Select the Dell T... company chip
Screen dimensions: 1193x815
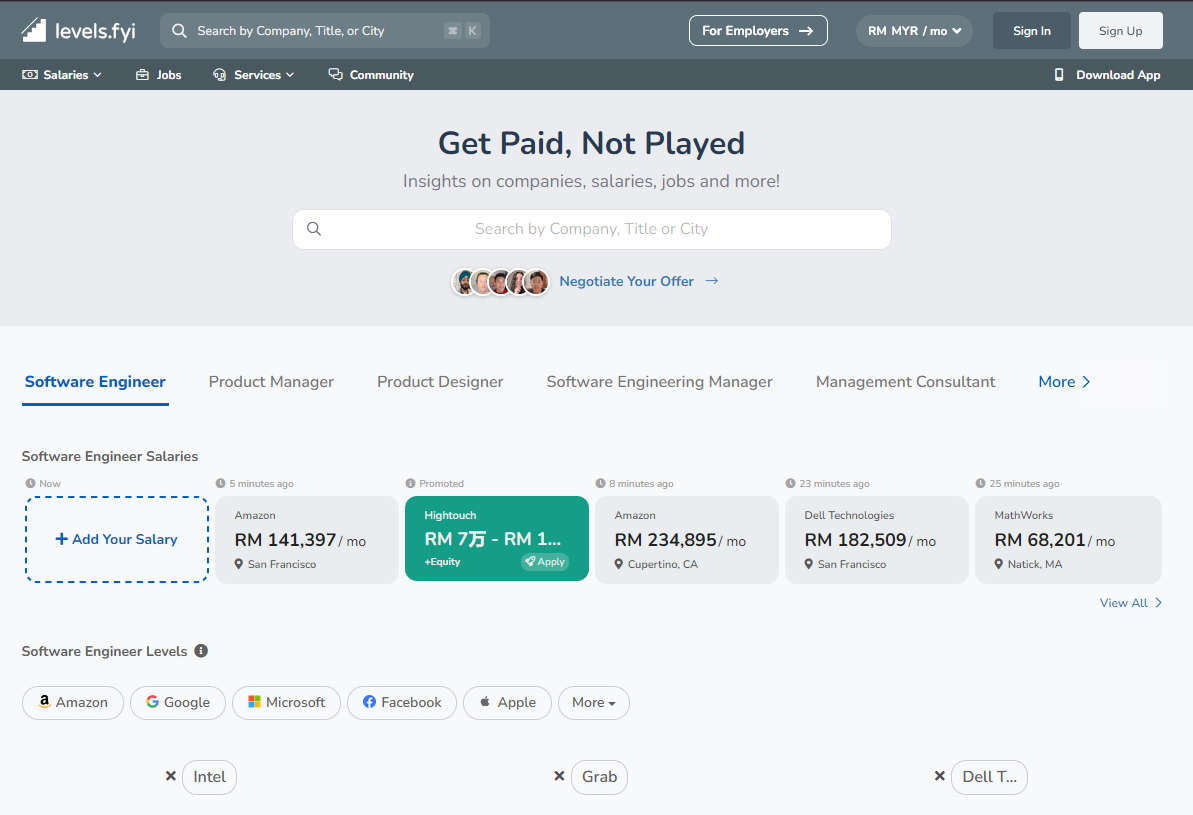[989, 776]
